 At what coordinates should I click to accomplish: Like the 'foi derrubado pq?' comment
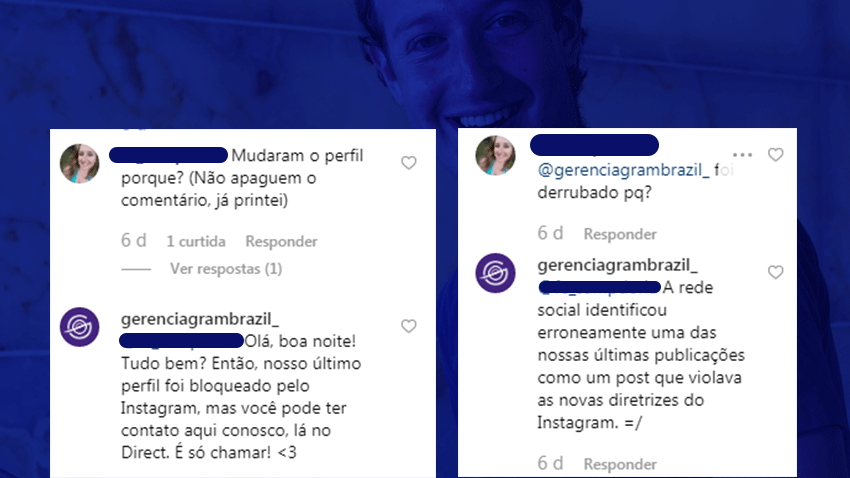coord(776,155)
